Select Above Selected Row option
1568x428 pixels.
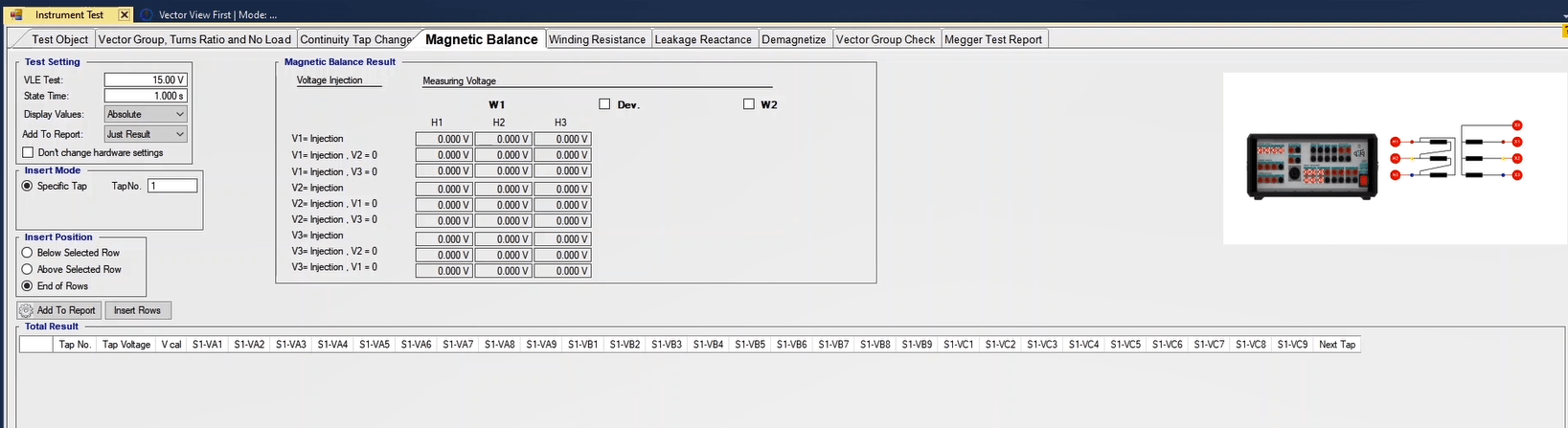27,269
